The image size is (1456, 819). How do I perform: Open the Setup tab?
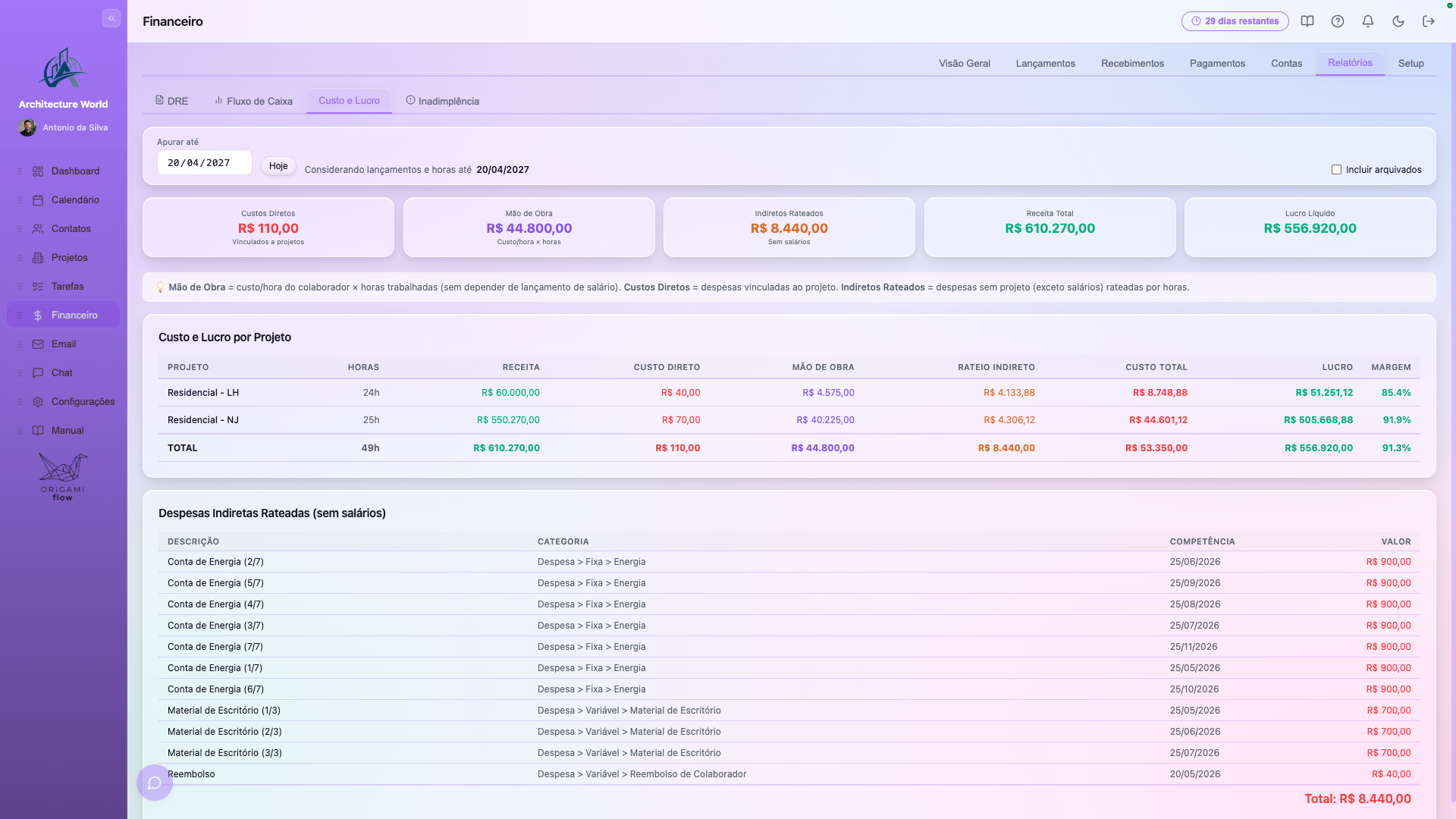[1411, 64]
